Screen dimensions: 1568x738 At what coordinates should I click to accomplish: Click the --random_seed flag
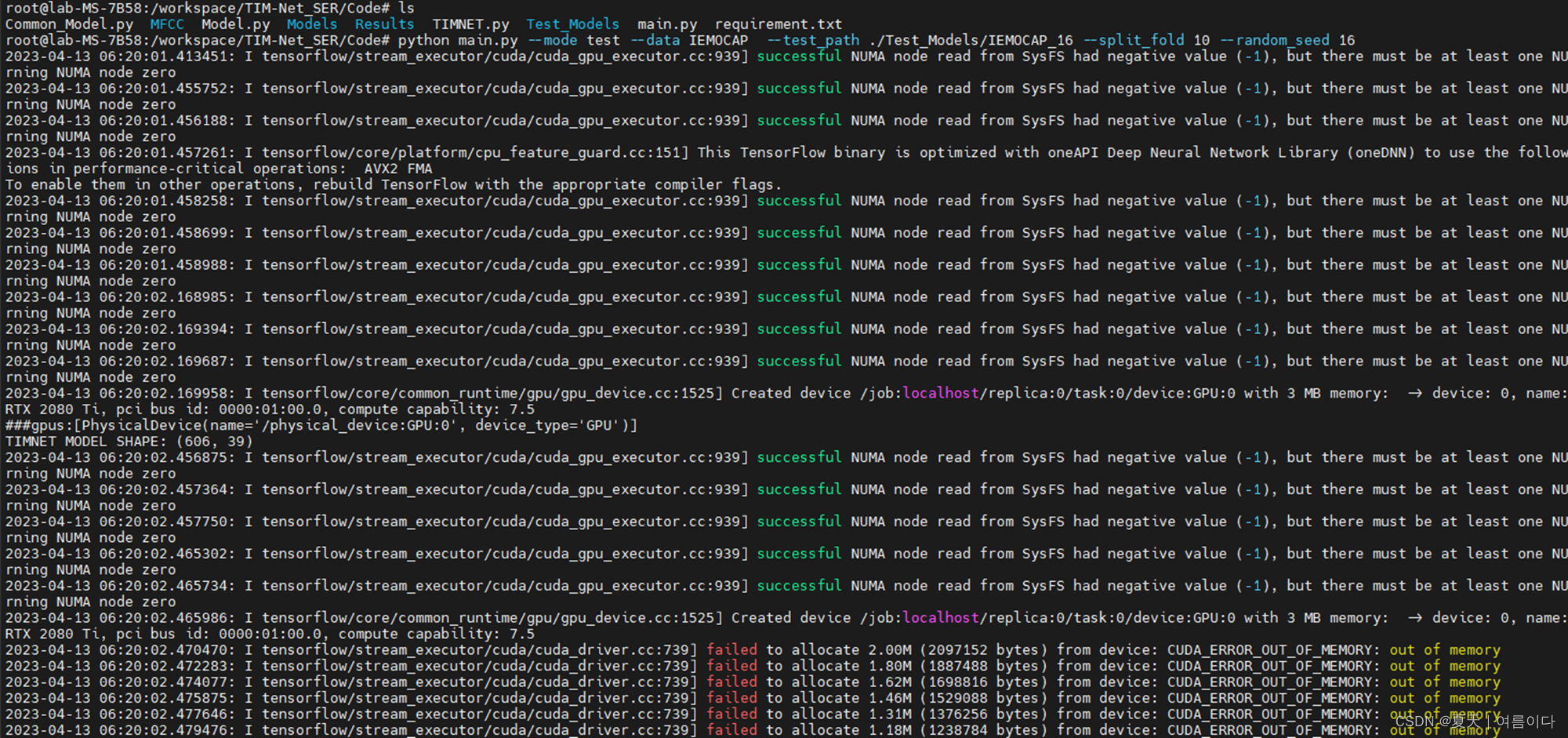1275,40
